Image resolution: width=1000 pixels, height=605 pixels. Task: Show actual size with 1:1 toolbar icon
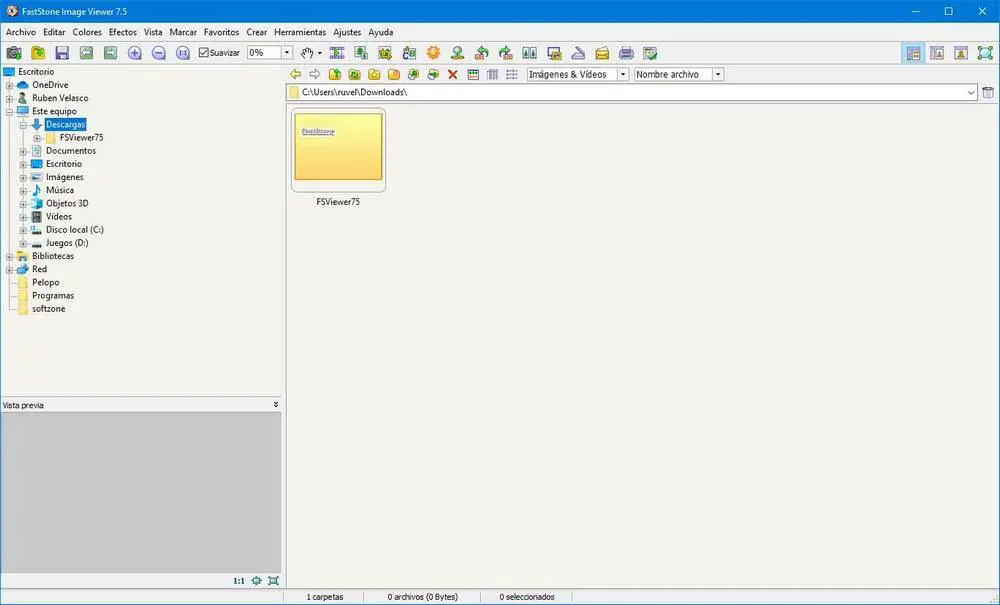click(x=183, y=53)
